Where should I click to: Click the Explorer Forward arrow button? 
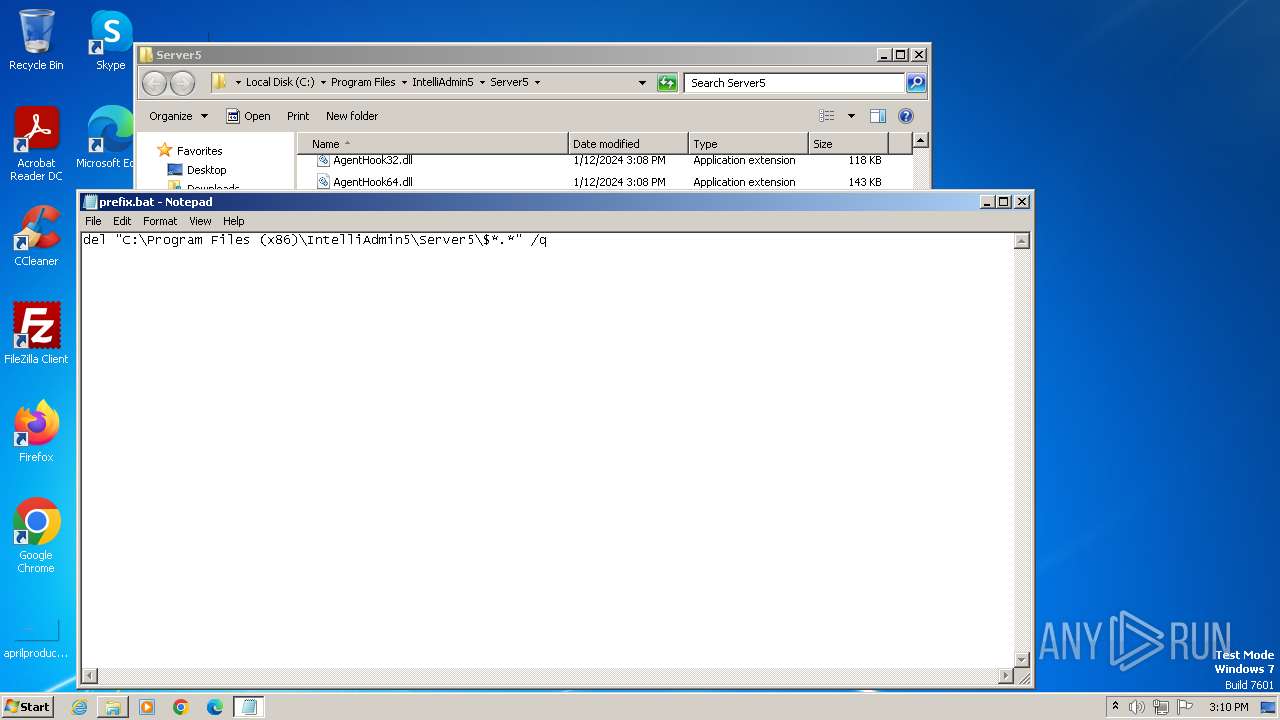[x=182, y=83]
